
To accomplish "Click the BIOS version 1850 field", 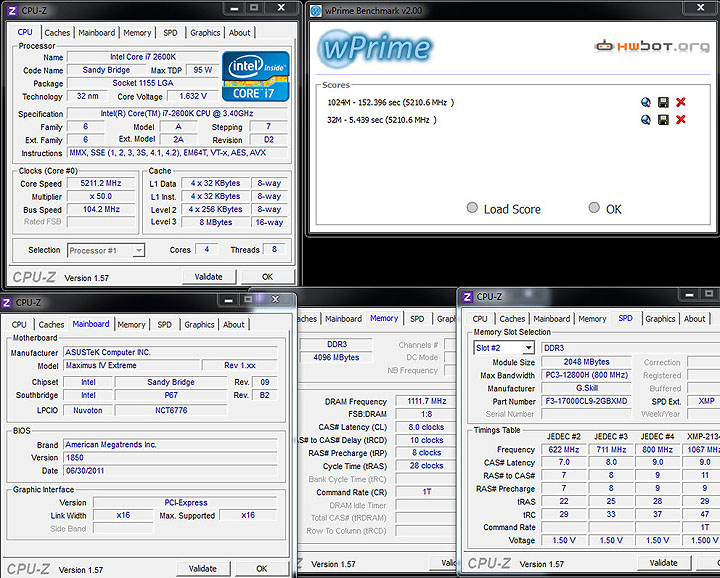I will (170, 458).
